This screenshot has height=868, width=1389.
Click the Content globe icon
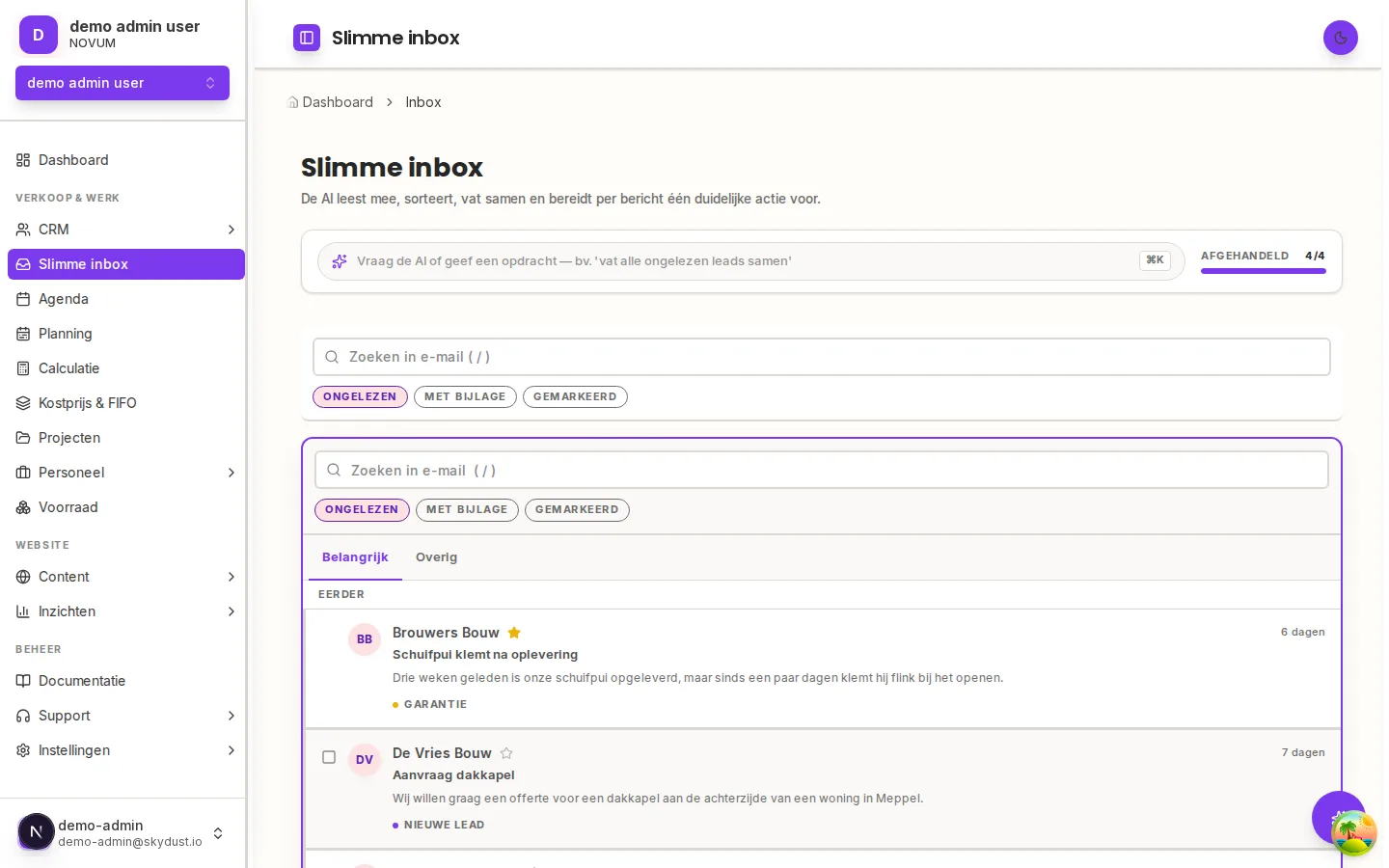pos(23,577)
